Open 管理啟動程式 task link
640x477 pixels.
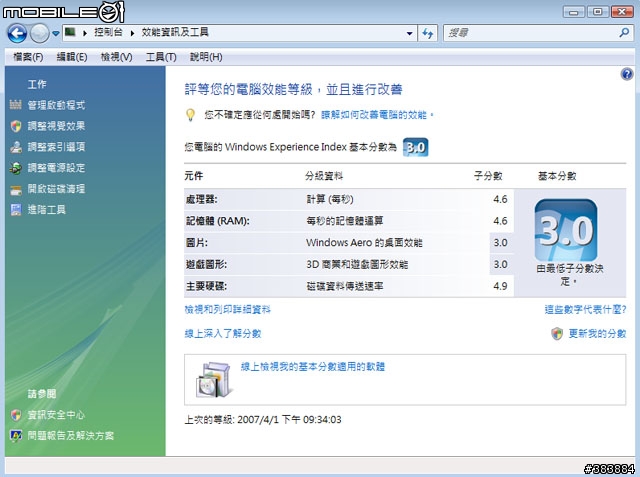pyautogui.click(x=56, y=105)
